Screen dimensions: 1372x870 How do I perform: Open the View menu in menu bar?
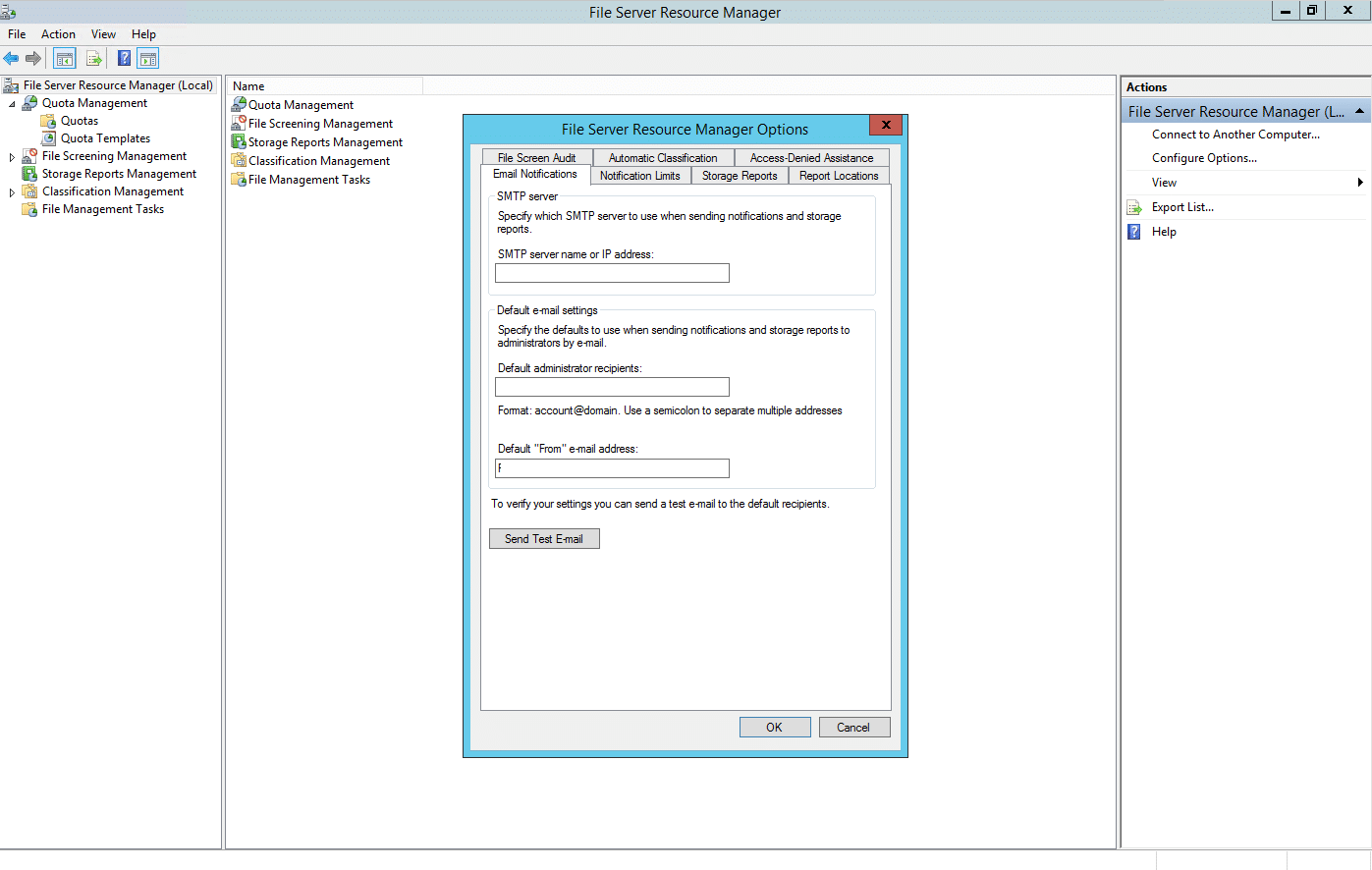[103, 34]
